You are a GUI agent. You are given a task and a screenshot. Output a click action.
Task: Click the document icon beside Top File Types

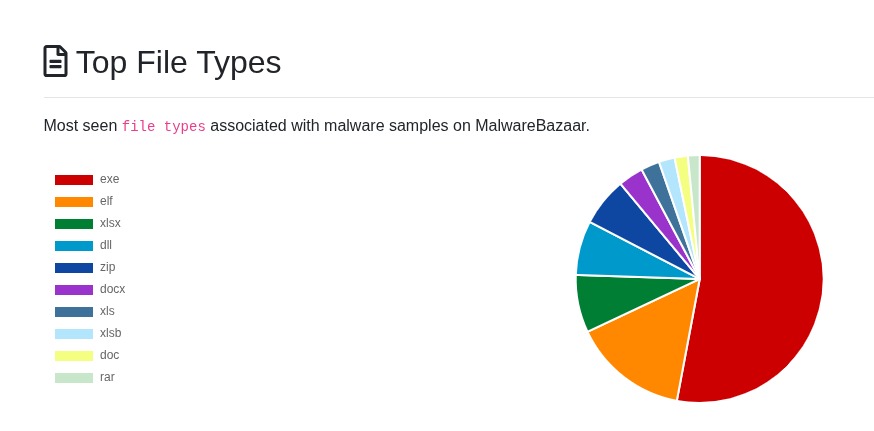(x=56, y=61)
